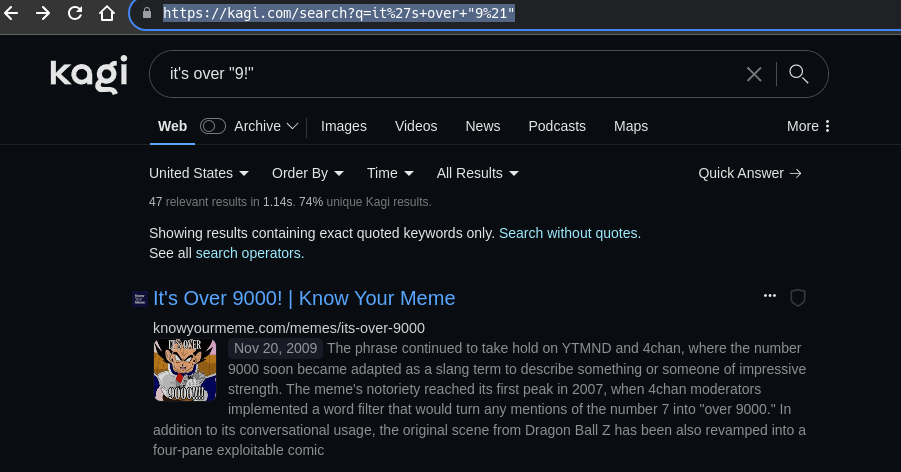Open the Time filter dropdown

[390, 173]
